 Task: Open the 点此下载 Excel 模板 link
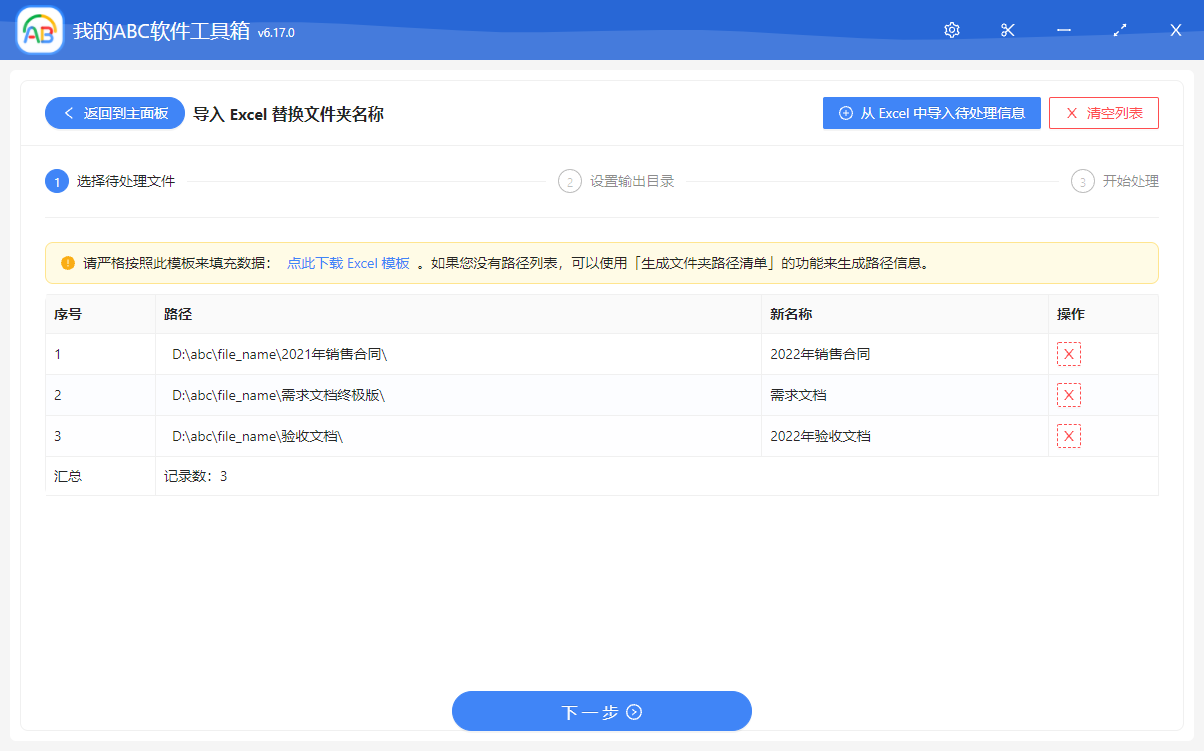[348, 263]
